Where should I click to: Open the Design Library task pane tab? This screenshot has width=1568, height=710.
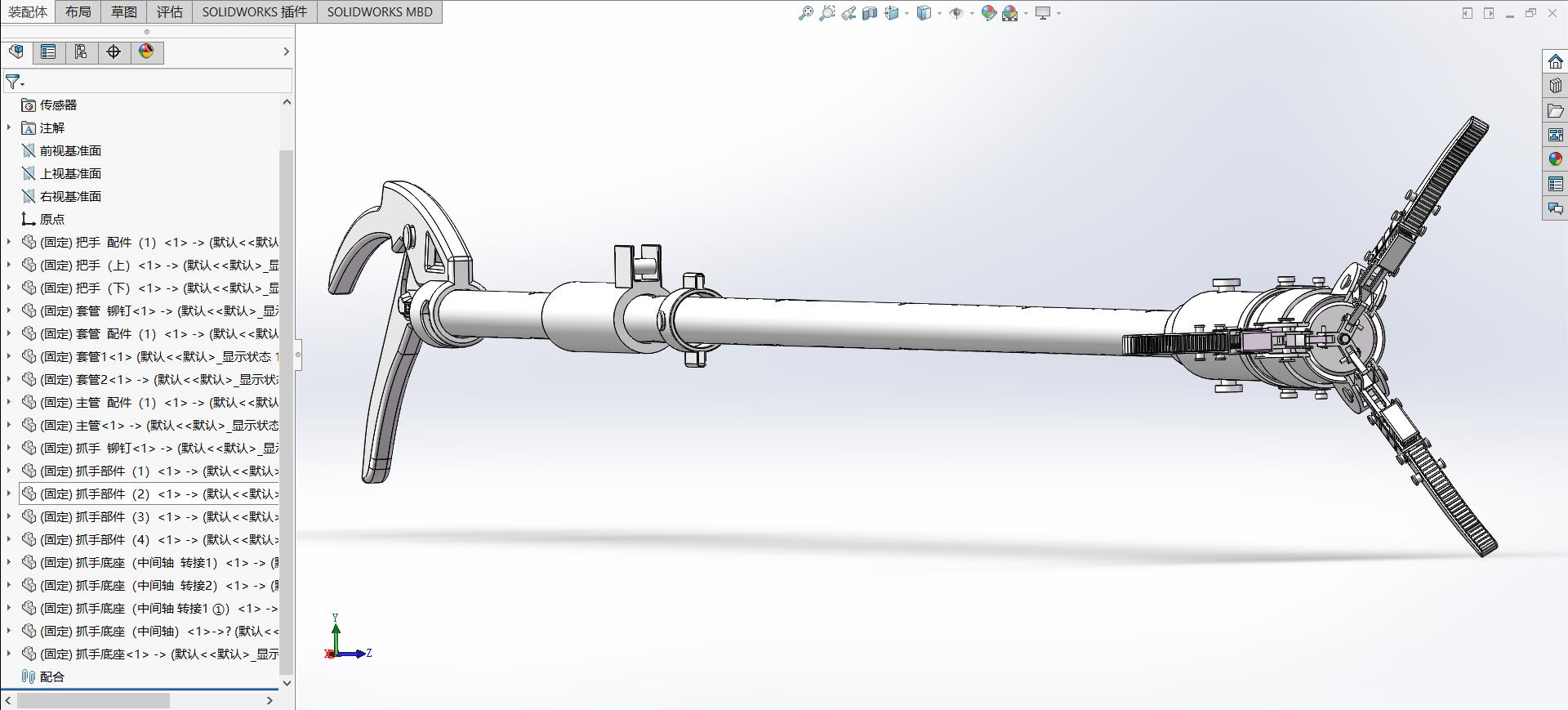tap(1555, 86)
